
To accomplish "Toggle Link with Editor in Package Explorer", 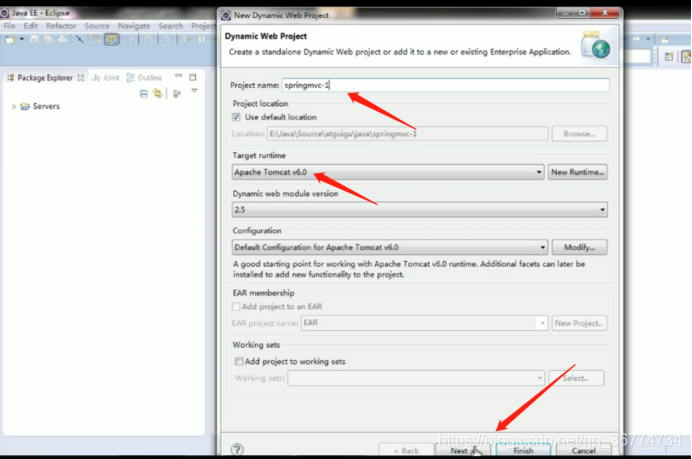I will point(158,94).
